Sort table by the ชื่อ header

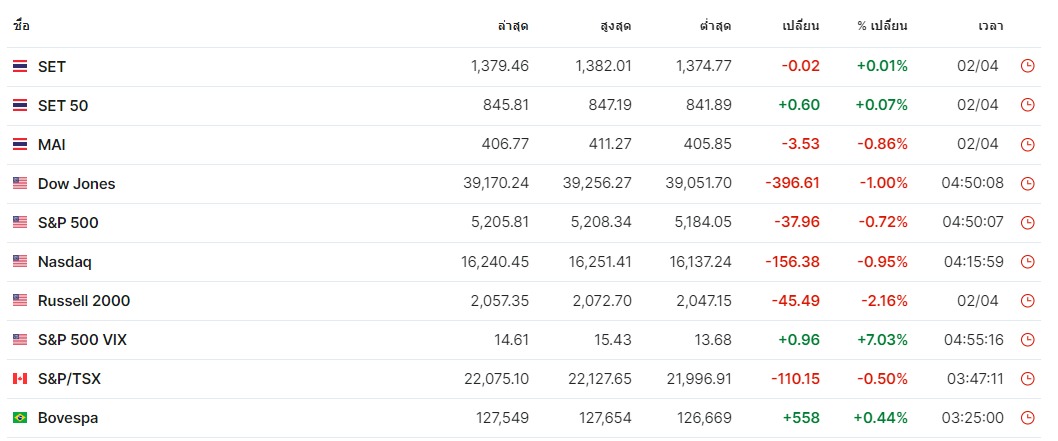point(21,26)
